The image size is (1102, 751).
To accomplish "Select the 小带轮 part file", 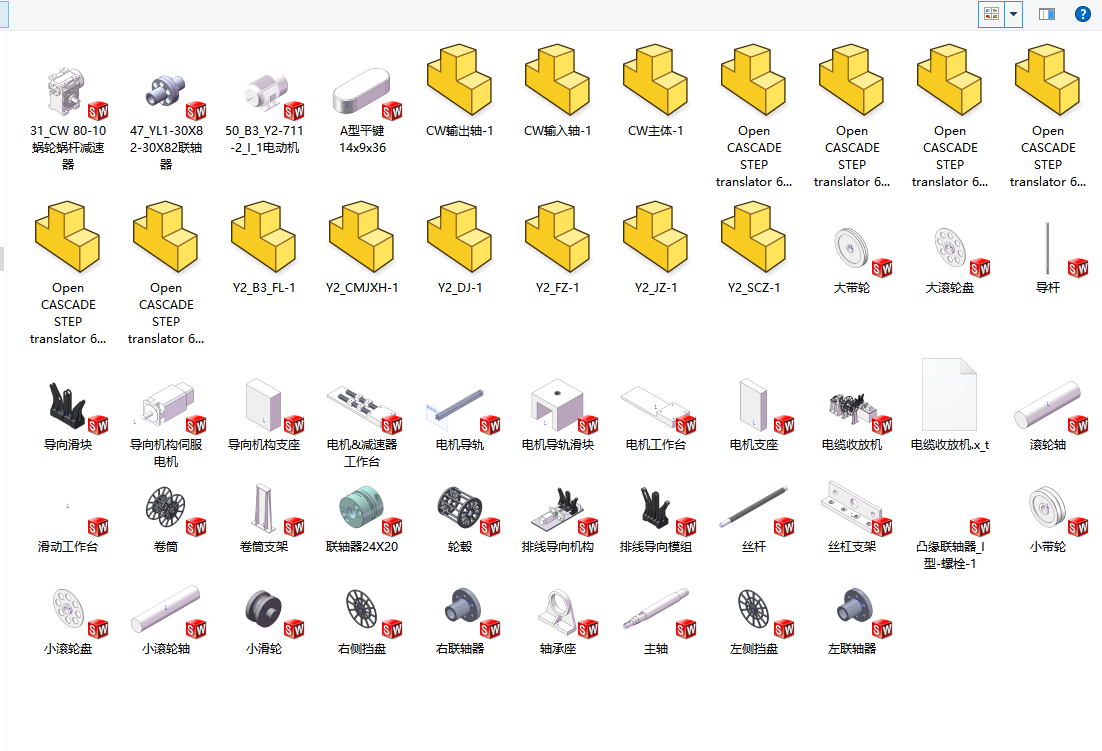I will click(1048, 509).
